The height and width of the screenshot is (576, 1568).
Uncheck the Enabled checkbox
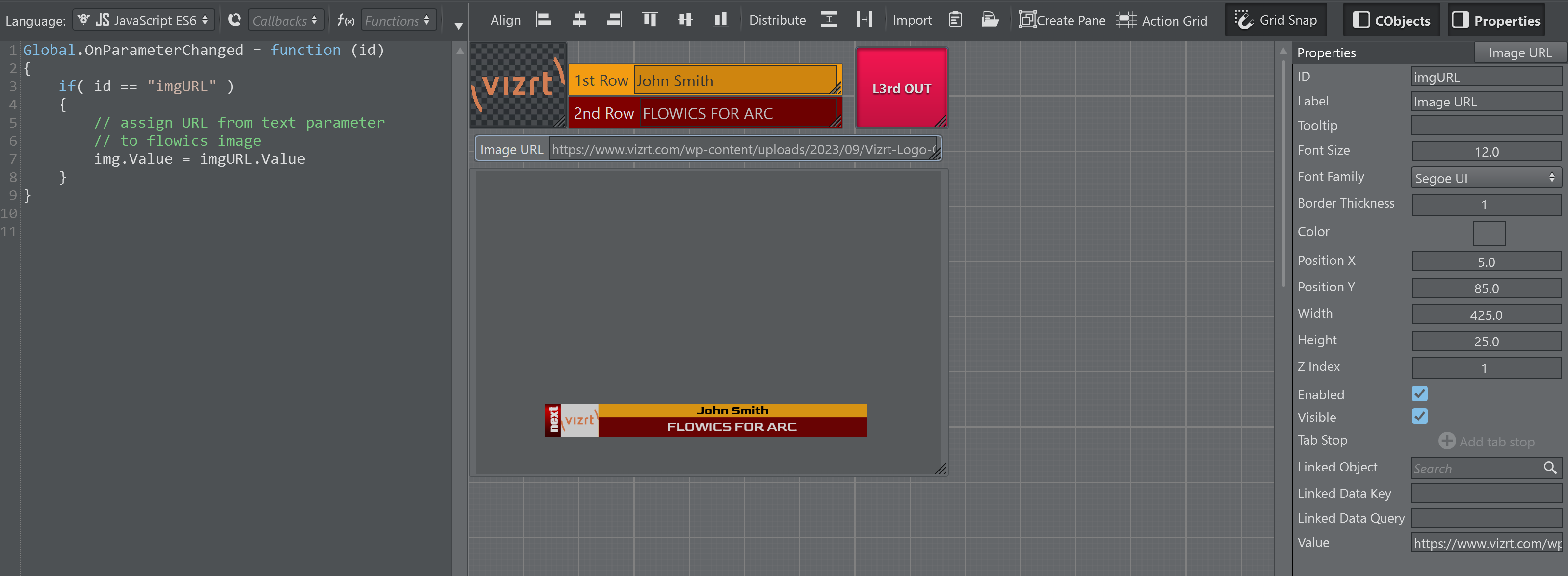point(1419,393)
